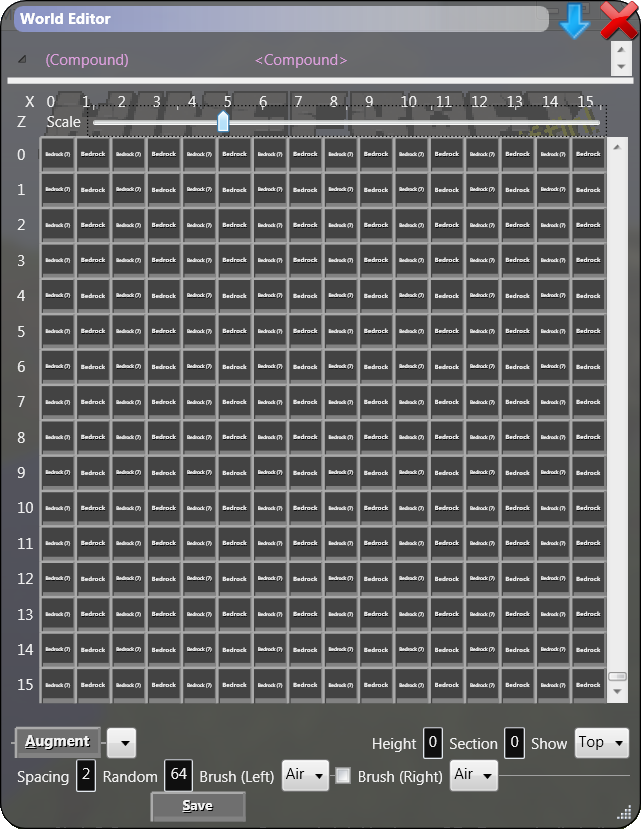The height and width of the screenshot is (829, 641).
Task: Expand the (Compound) tree triangle
Action: pyautogui.click(x=22, y=59)
